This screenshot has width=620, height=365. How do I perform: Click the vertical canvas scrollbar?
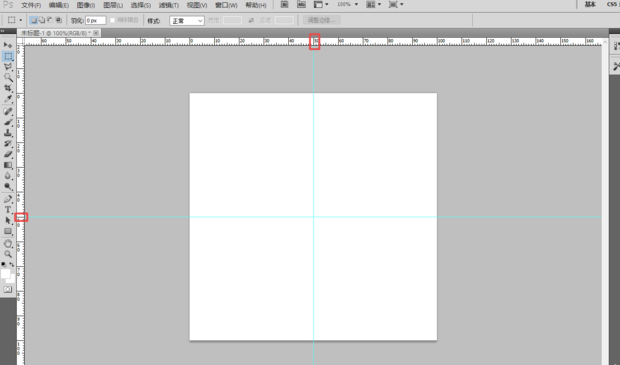tap(605, 202)
